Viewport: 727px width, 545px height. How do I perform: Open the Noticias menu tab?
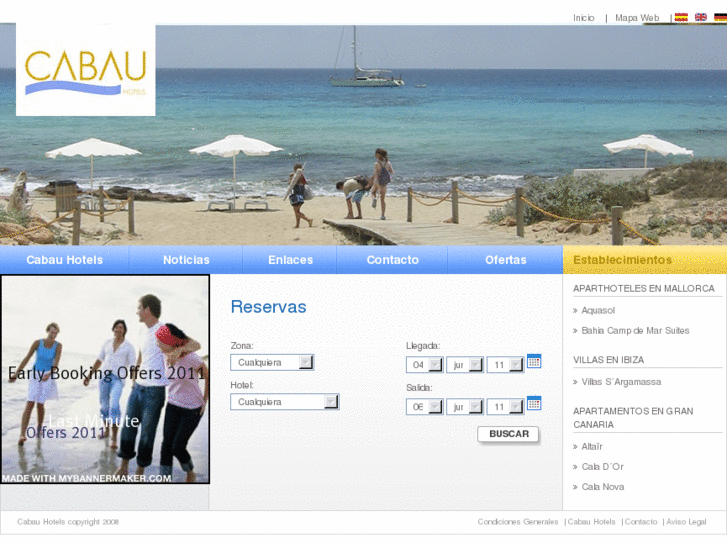point(186,260)
